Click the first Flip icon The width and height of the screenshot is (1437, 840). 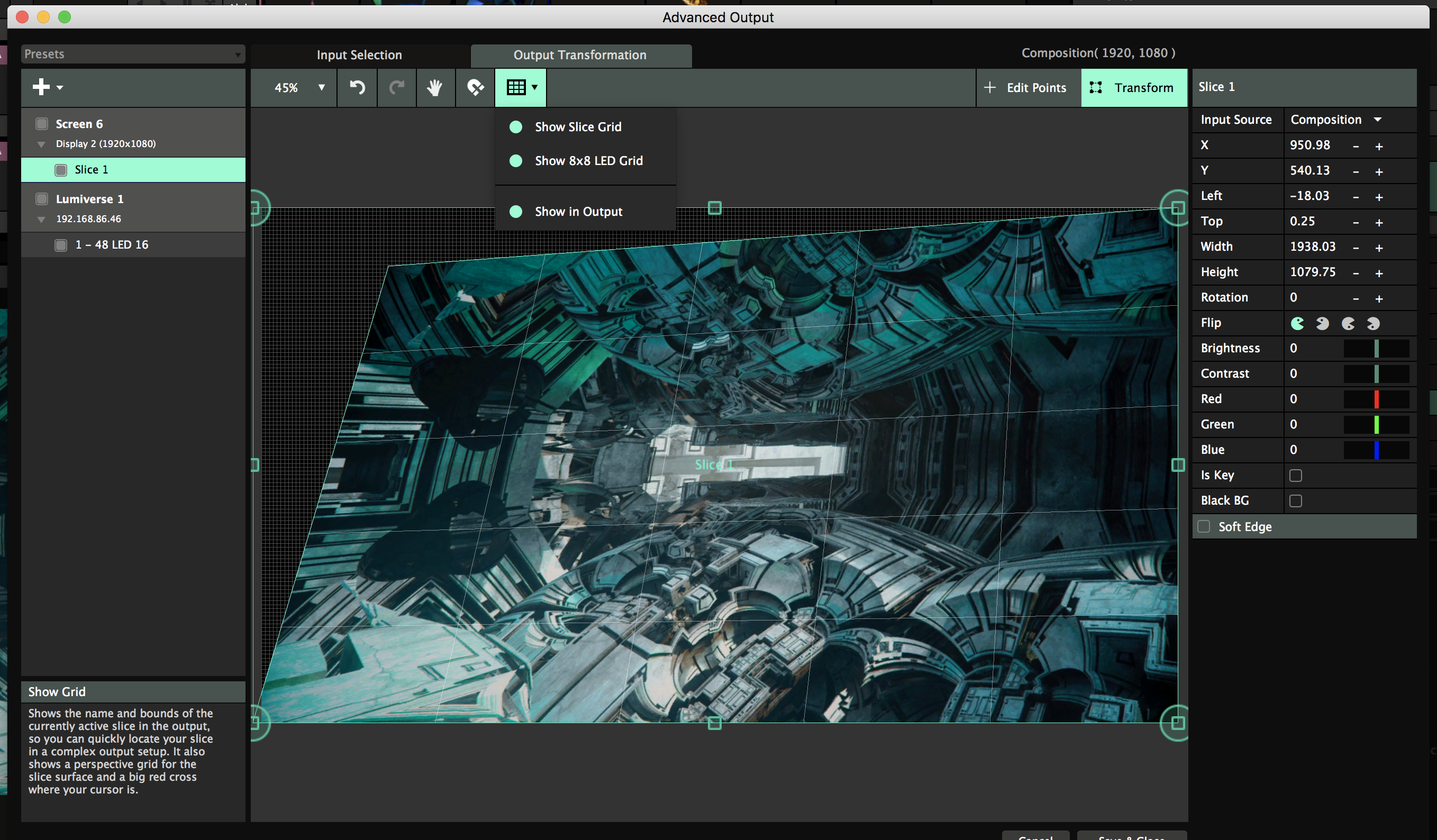[x=1297, y=323]
